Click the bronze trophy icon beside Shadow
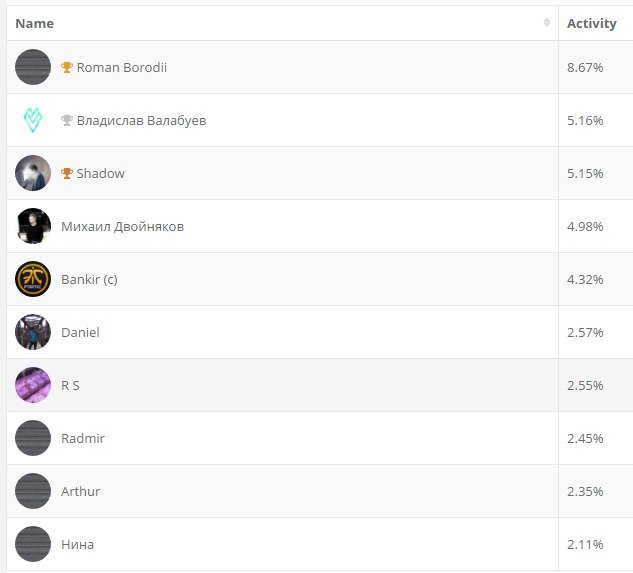This screenshot has height=573, width=633. click(x=67, y=174)
